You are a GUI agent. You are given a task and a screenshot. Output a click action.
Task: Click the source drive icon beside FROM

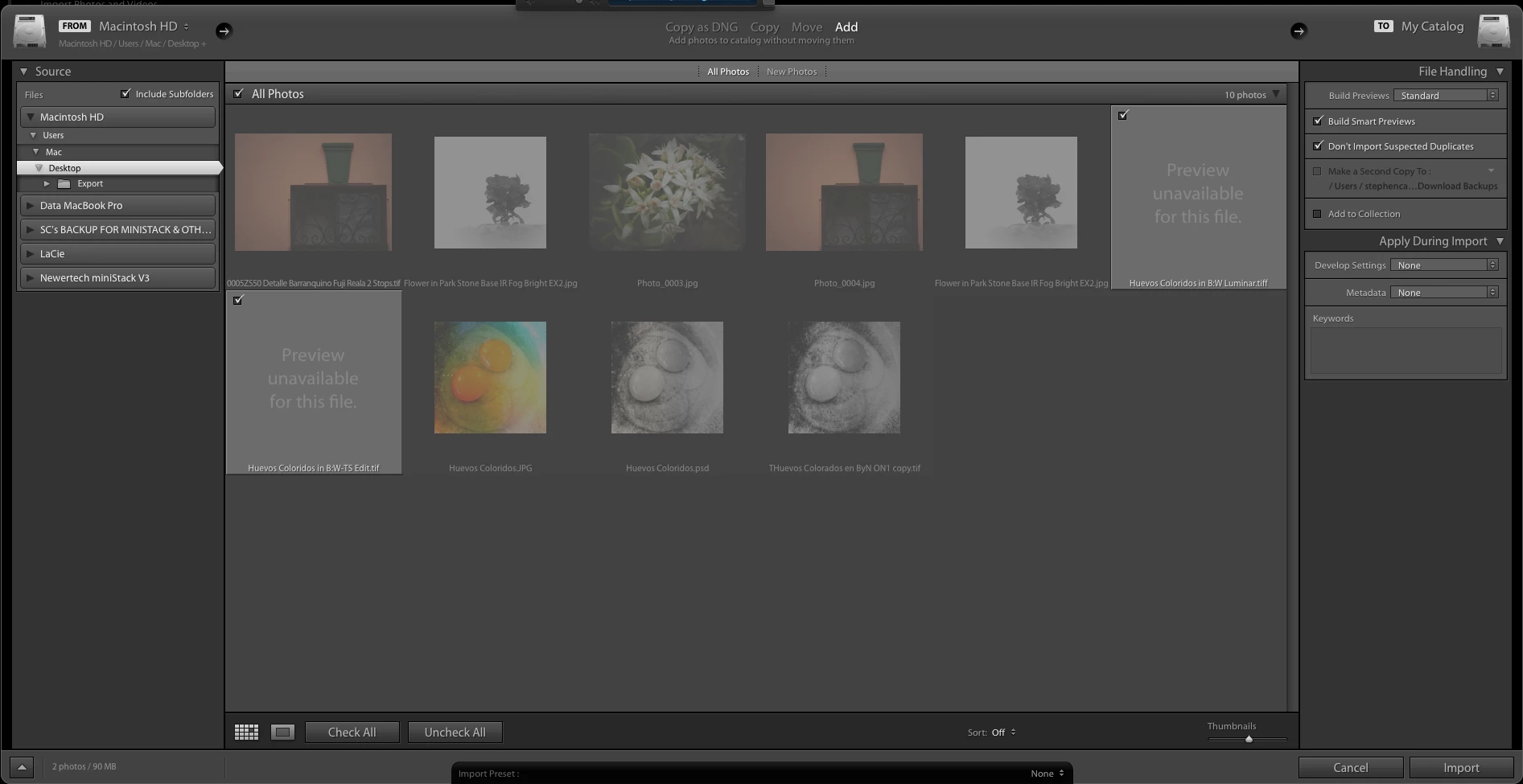tap(30, 32)
